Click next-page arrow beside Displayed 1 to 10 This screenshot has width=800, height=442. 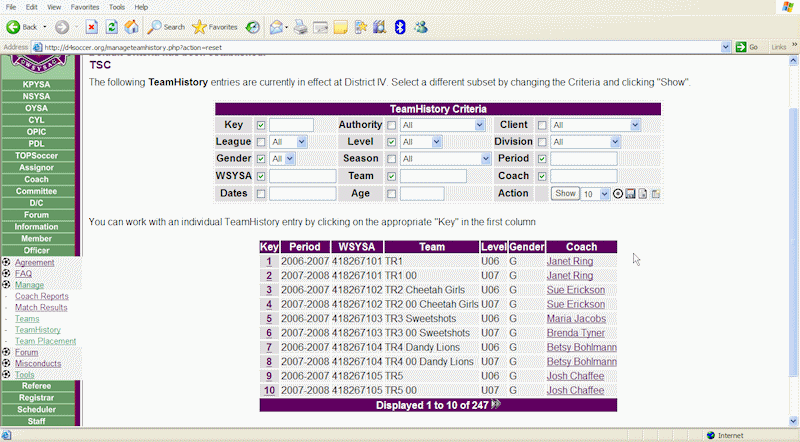coord(494,405)
